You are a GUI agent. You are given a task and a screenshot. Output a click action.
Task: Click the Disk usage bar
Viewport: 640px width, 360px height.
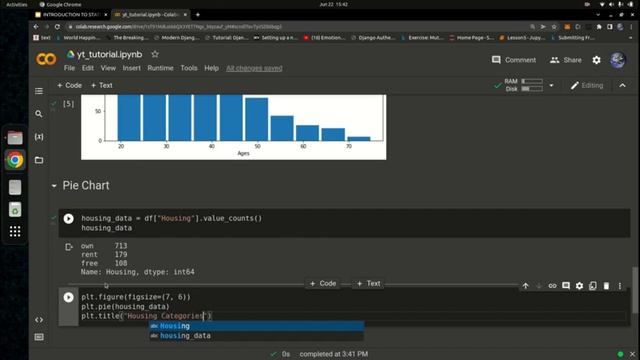tap(532, 89)
